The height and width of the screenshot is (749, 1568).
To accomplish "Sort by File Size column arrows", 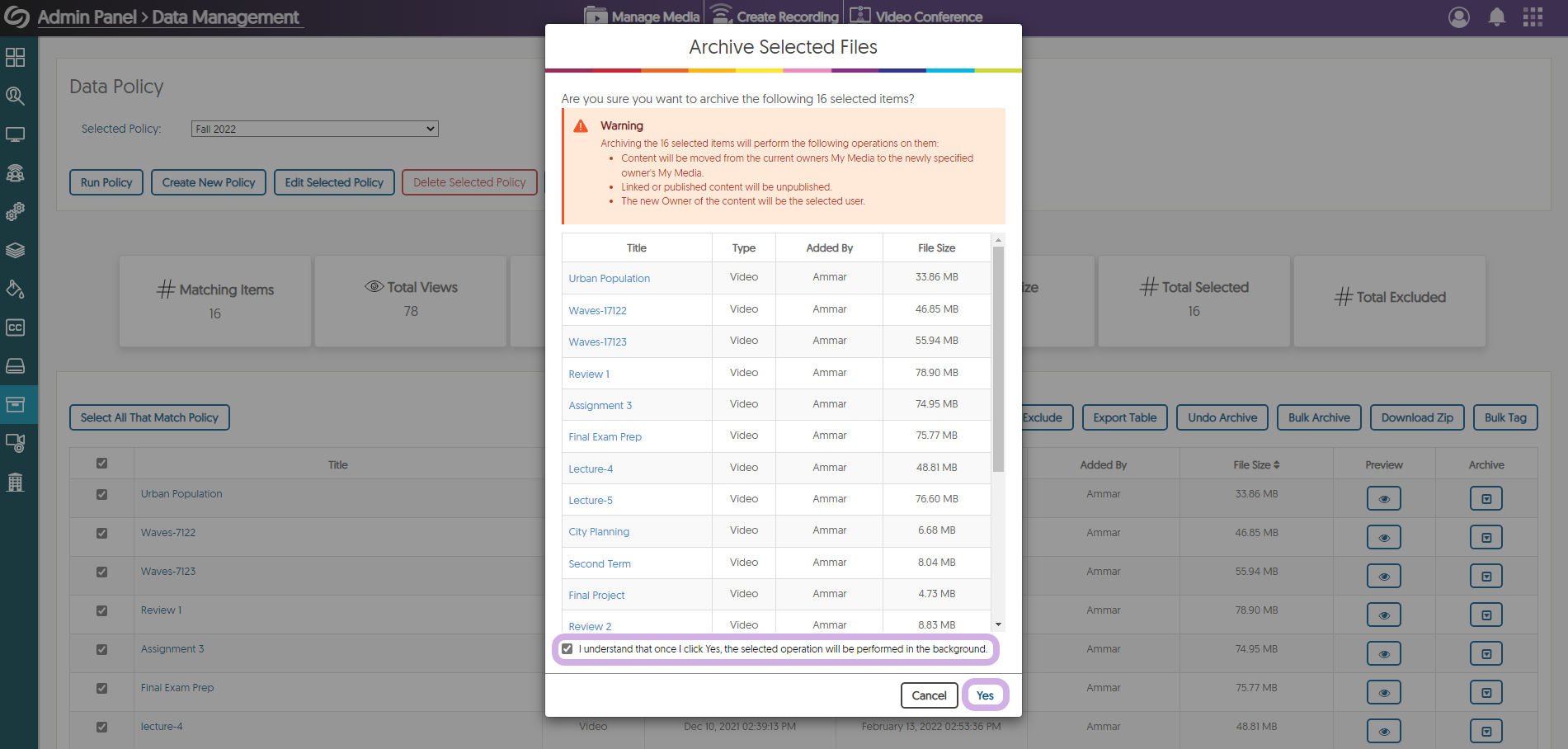I will click(1276, 465).
